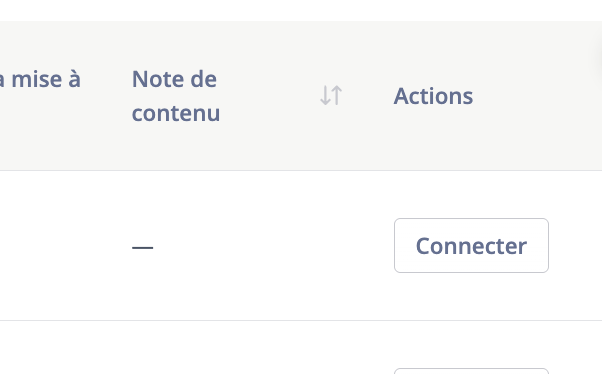Click the word 'Note' in the header
Viewport: 602px width, 374px height.
point(154,79)
